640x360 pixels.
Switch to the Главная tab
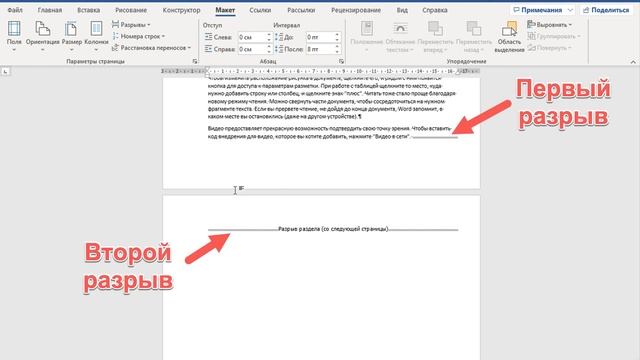[50, 10]
